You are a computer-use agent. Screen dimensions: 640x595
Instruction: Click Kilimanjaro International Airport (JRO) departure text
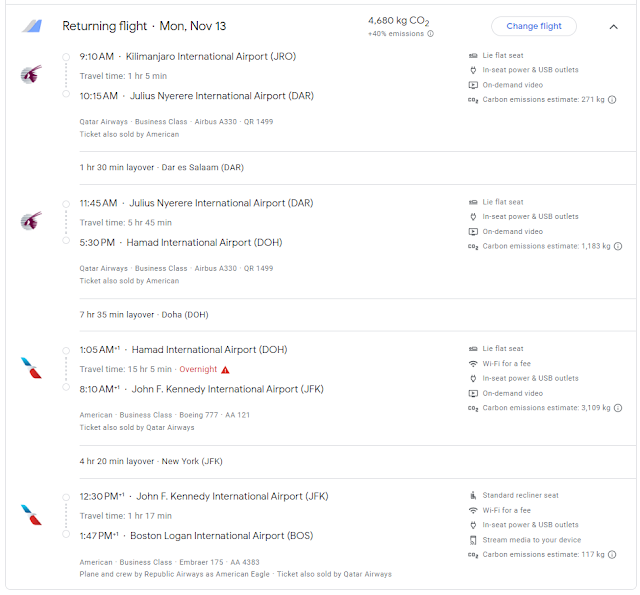tap(210, 56)
